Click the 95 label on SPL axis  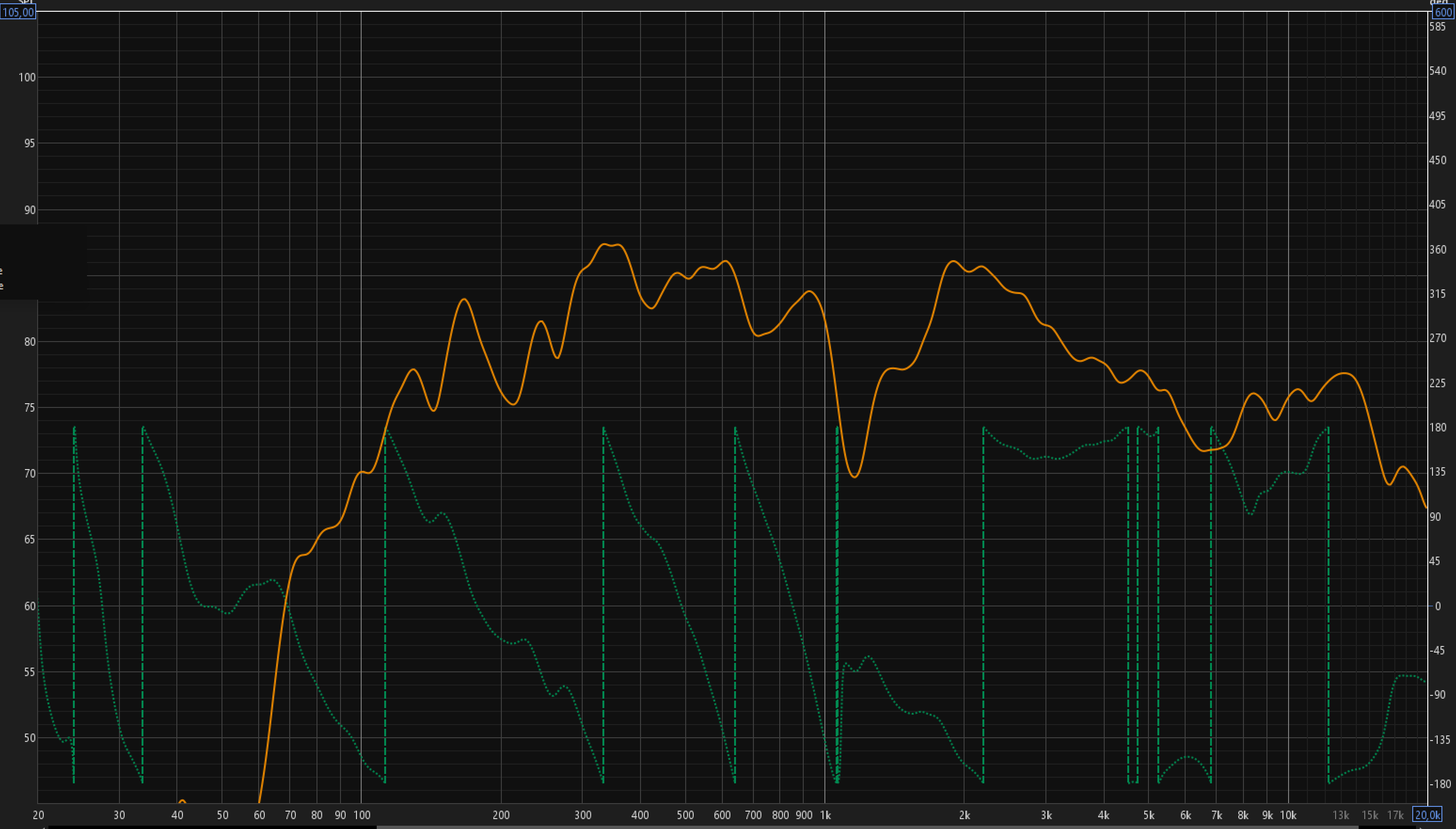coord(30,143)
